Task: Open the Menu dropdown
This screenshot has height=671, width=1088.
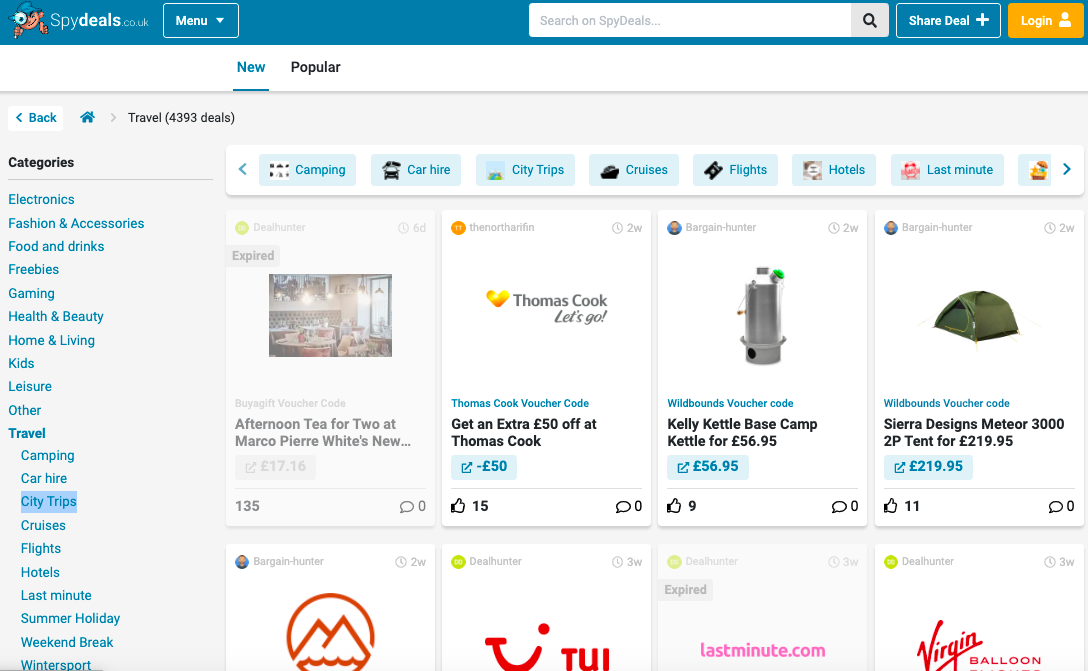Action: [x=201, y=21]
